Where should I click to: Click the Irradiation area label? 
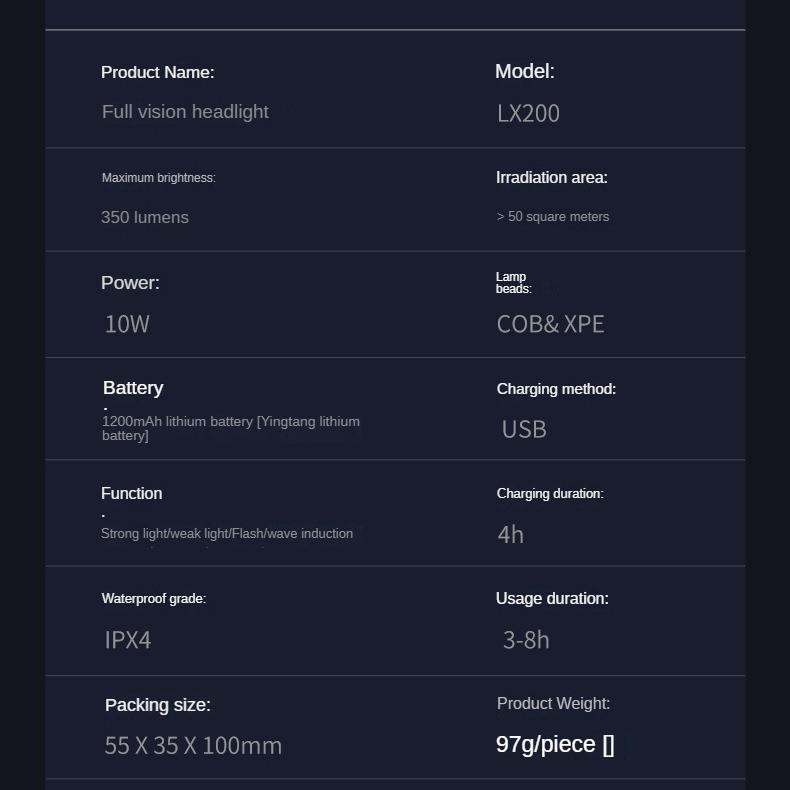552,177
